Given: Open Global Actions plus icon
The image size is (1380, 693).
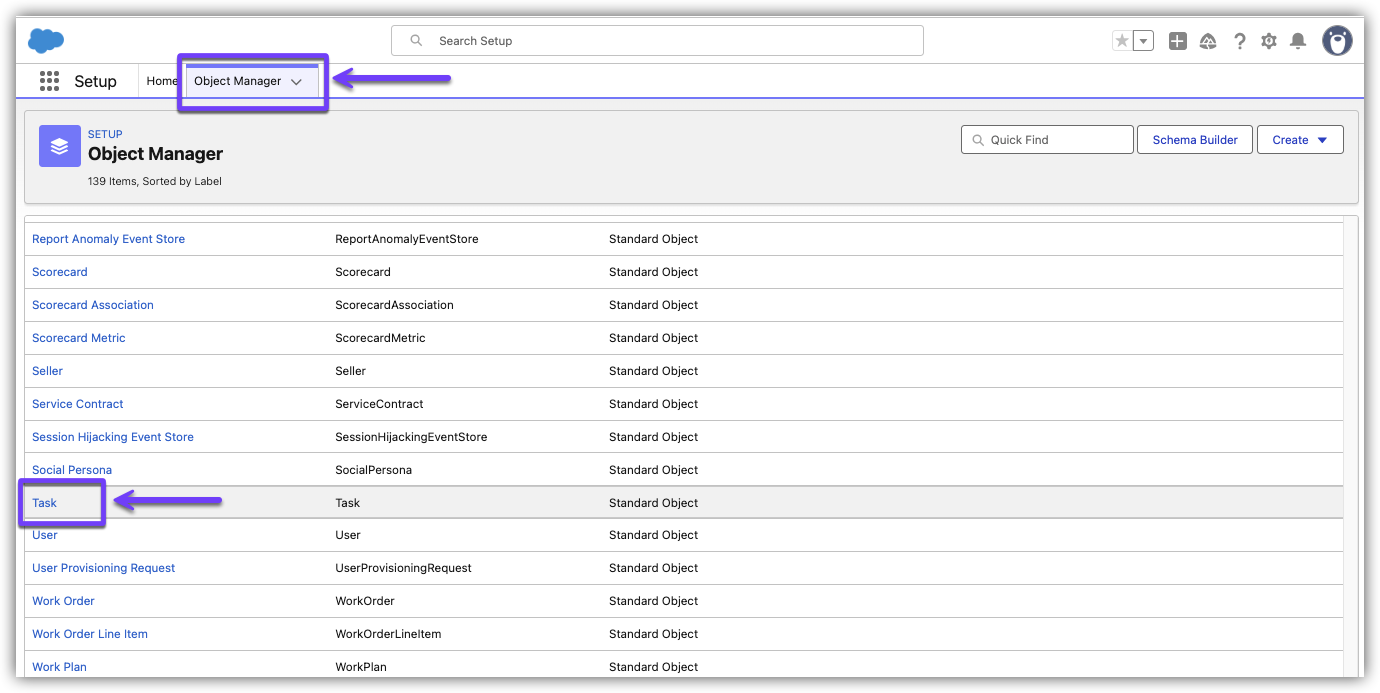Looking at the screenshot, I should [x=1178, y=41].
